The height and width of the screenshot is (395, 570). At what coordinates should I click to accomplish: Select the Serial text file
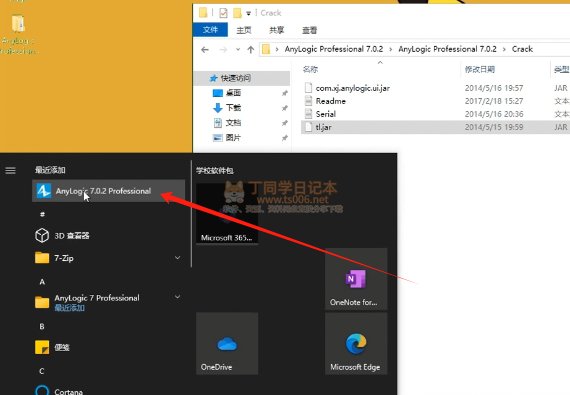[x=325, y=114]
